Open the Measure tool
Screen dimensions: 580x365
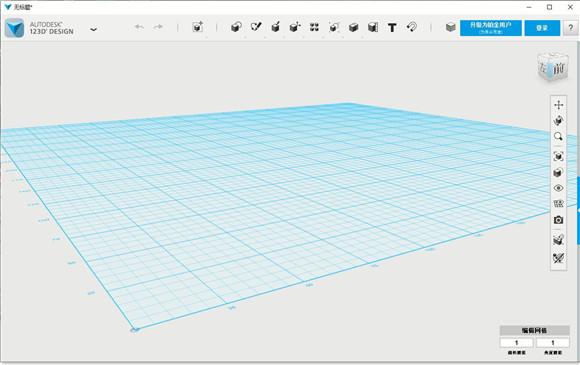373,27
